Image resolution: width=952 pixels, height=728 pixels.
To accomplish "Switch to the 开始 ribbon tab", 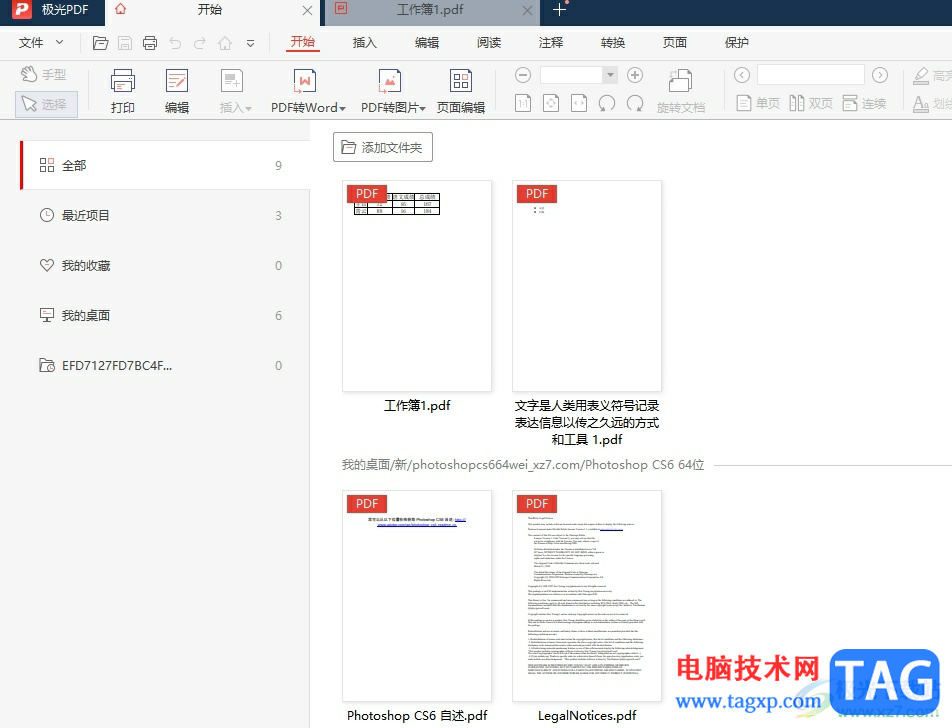I will (302, 42).
